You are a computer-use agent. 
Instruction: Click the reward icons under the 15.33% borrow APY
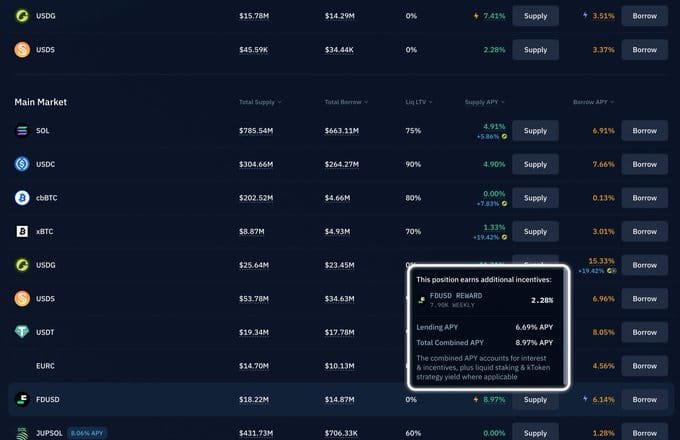point(611,271)
